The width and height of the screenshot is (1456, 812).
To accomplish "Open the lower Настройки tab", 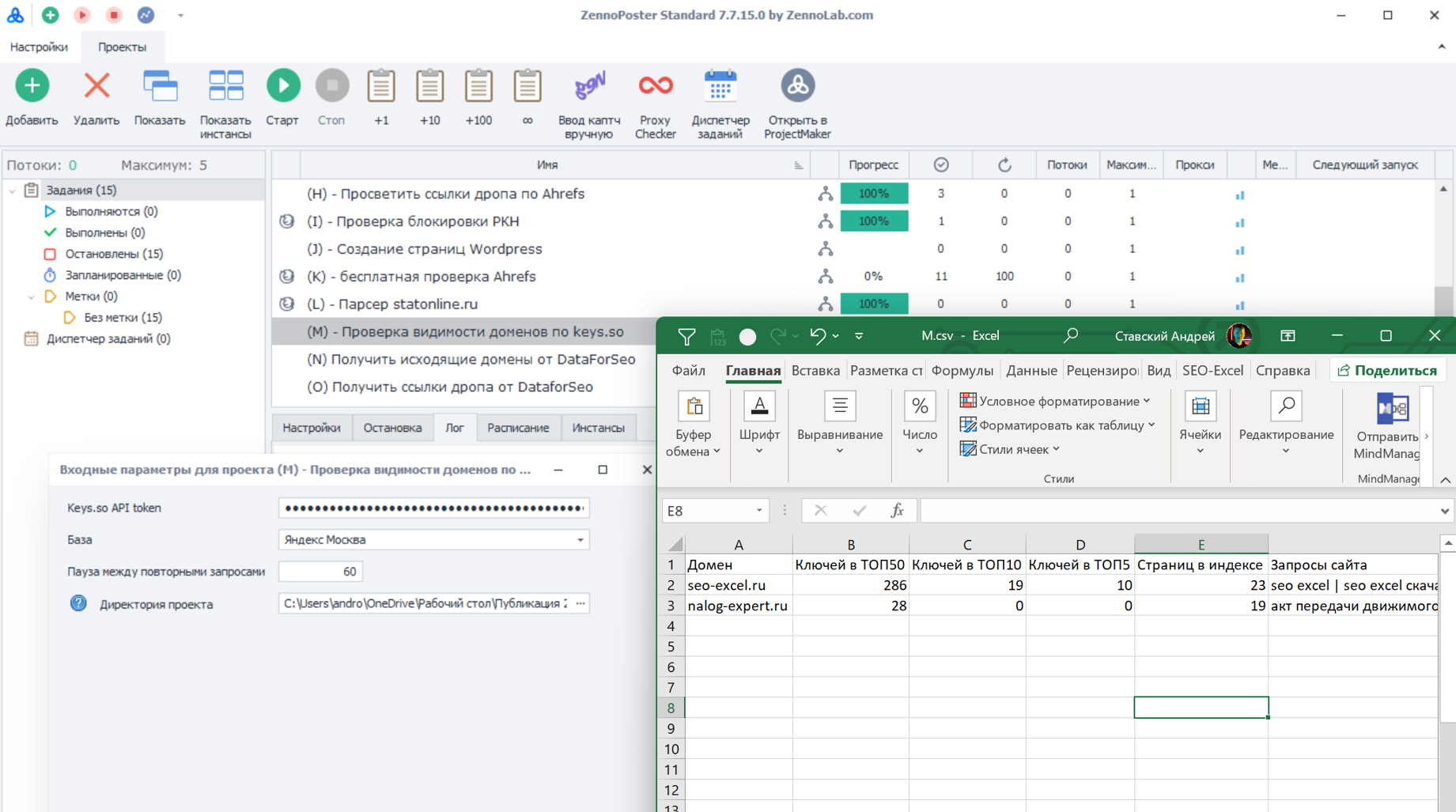I will point(312,428).
